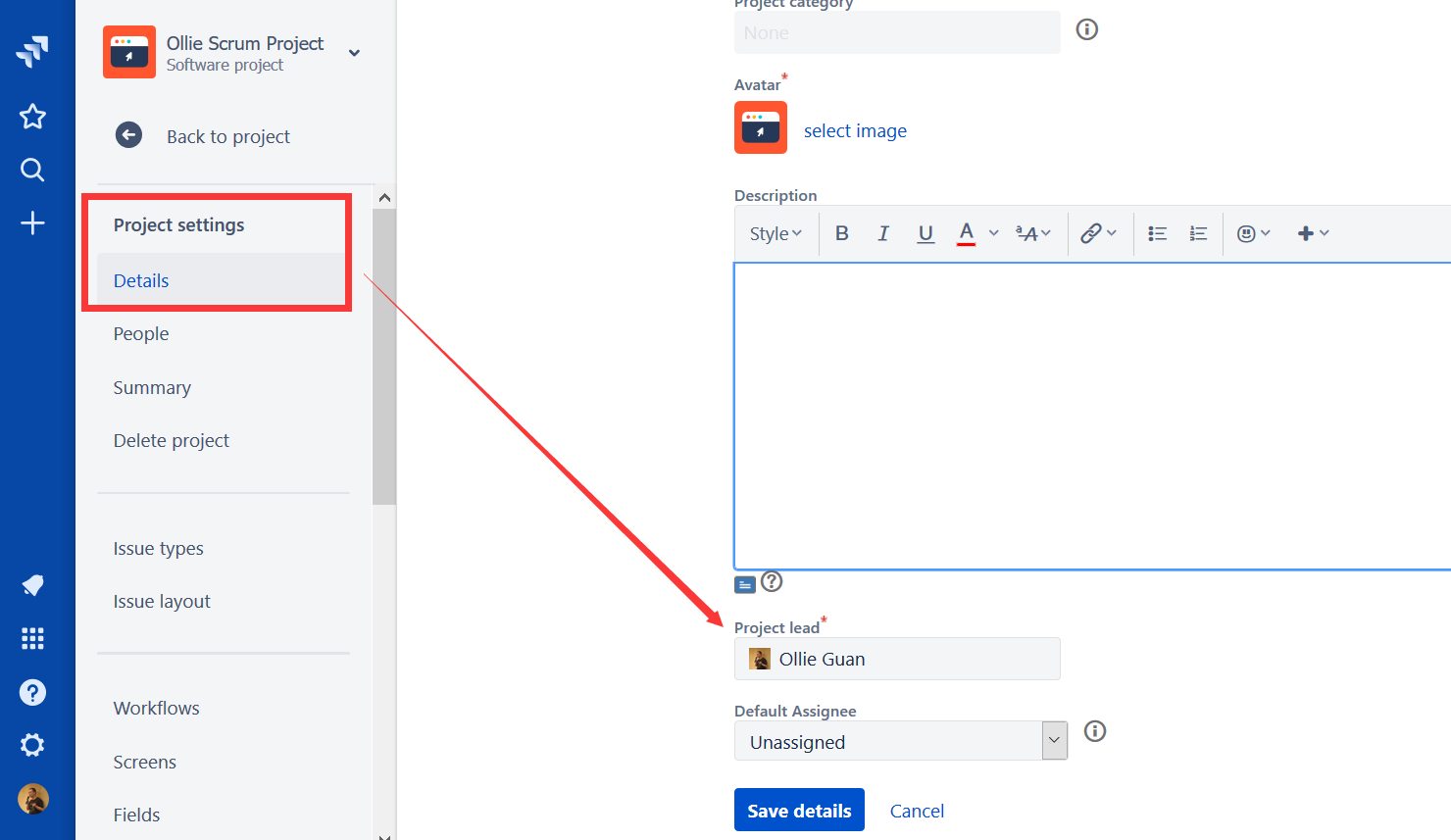Open the People settings page

pos(140,333)
